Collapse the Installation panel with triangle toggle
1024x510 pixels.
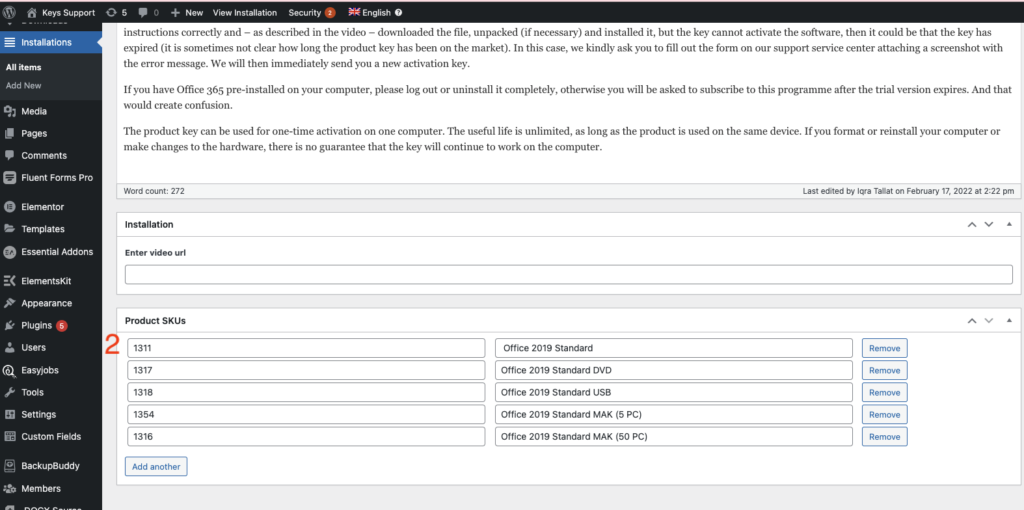(1008, 225)
